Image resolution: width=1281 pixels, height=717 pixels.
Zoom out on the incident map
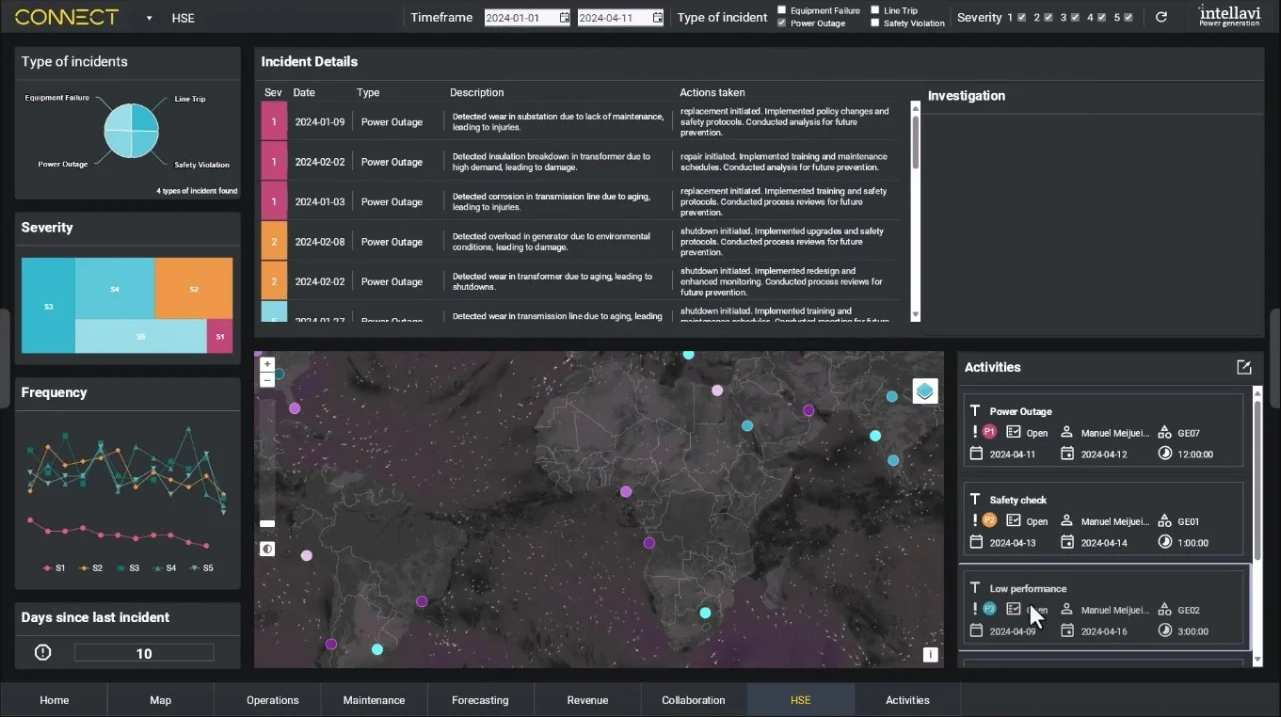click(x=267, y=380)
